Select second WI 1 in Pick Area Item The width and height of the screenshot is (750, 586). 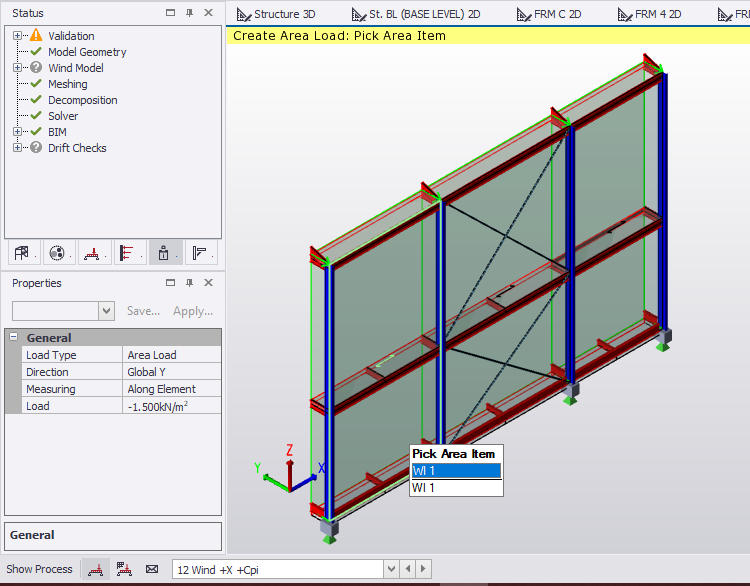coord(456,487)
